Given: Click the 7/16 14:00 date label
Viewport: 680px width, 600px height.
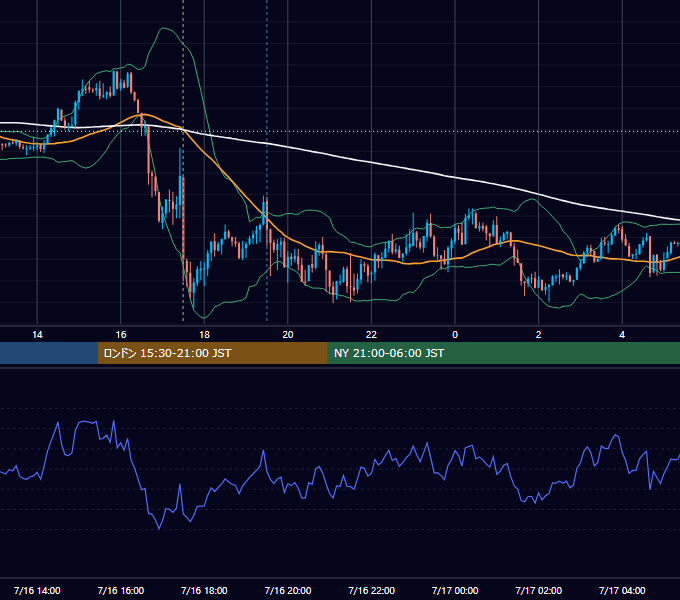Looking at the screenshot, I should point(37,590).
